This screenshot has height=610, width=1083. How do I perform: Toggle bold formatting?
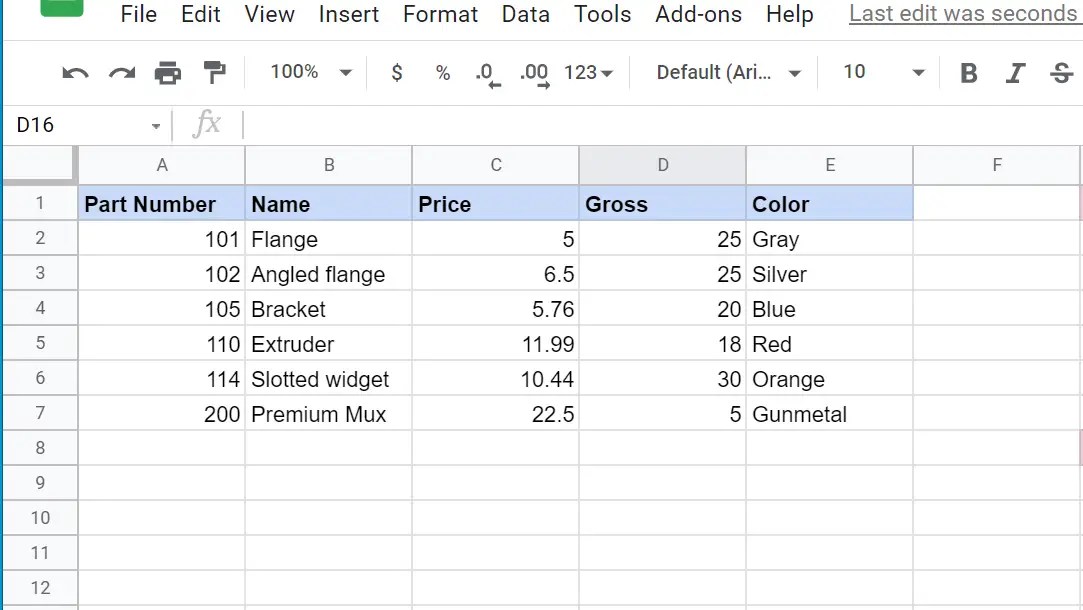(x=968, y=72)
